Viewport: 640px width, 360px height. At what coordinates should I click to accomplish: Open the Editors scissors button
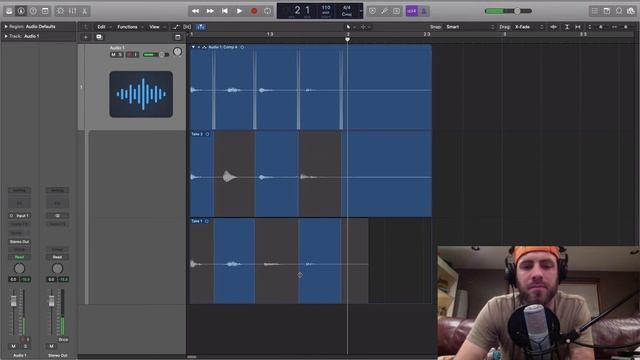pos(84,11)
